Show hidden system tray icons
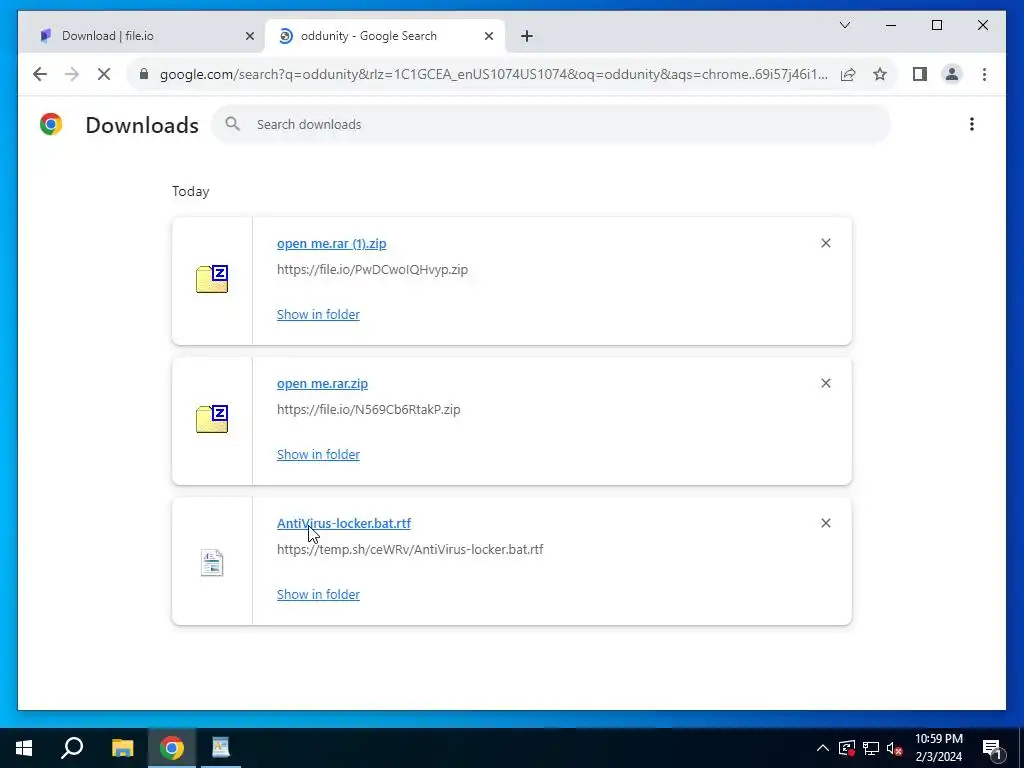The width and height of the screenshot is (1024, 768). [823, 748]
